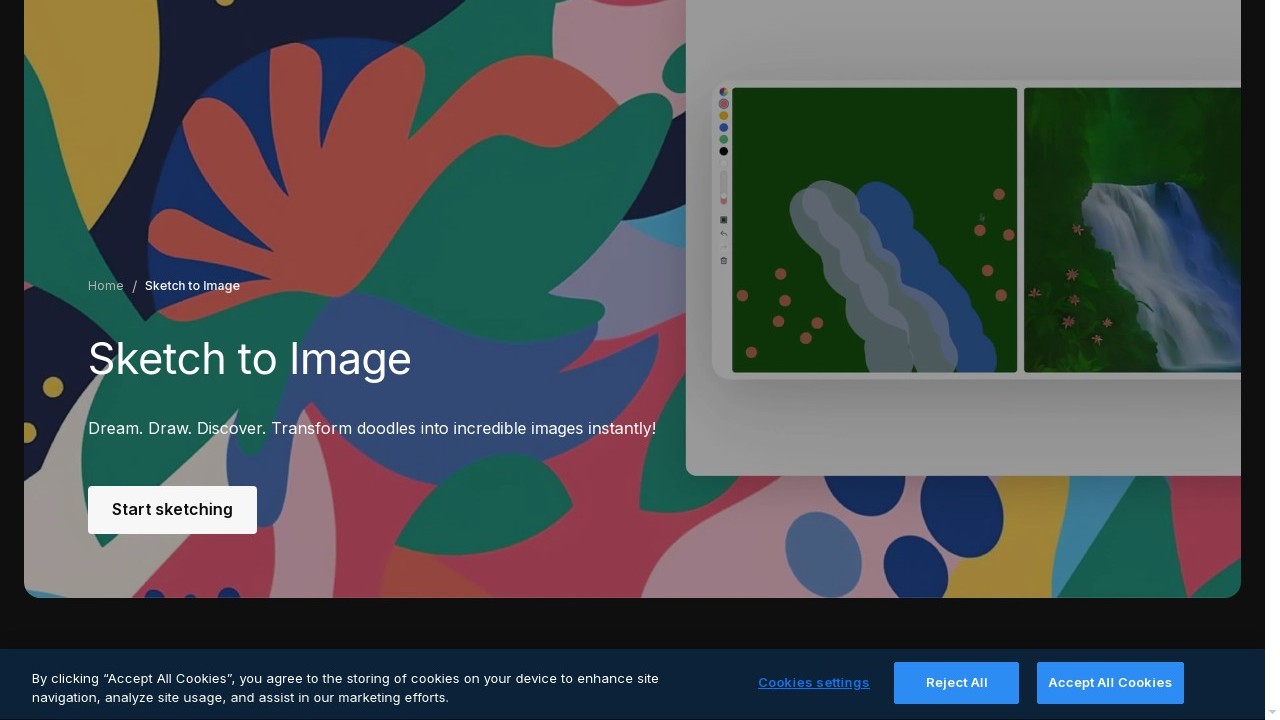Screen dimensions: 1280x720
Task: Open the multicolor color wheel picker
Action: [x=724, y=92]
